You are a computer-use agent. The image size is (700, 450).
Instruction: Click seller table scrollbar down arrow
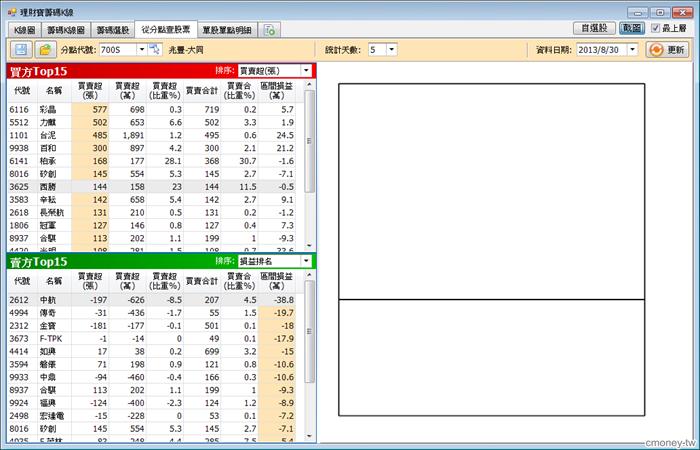click(x=309, y=436)
